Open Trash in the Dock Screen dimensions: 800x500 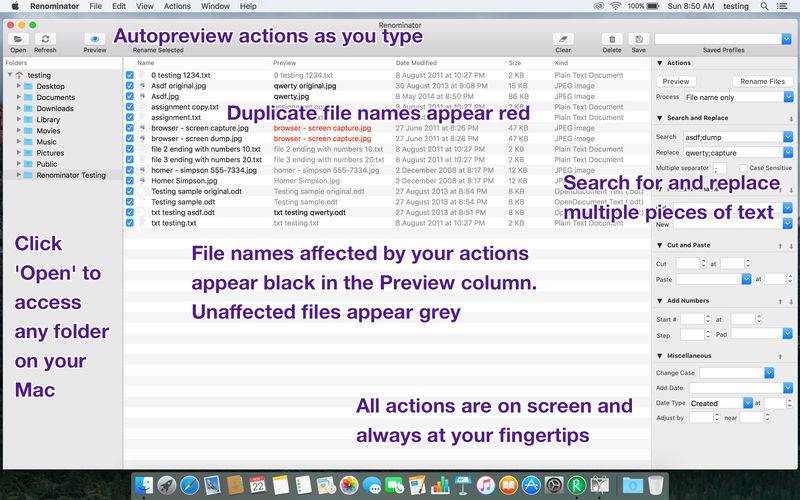(656, 485)
